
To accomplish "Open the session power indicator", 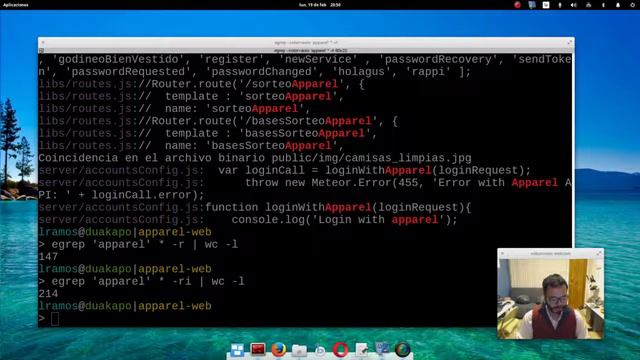I will coord(632,5).
